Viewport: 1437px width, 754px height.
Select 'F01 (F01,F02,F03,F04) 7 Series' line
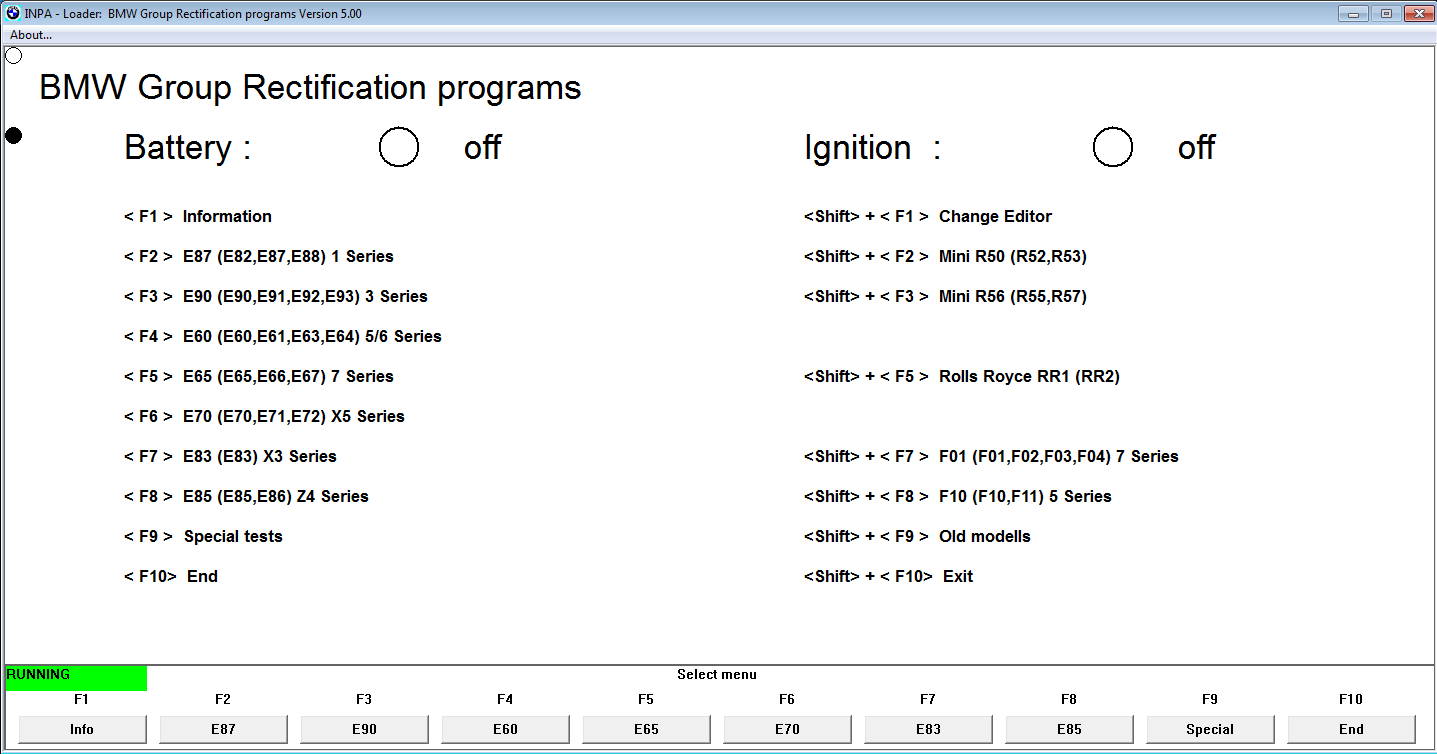click(x=991, y=456)
